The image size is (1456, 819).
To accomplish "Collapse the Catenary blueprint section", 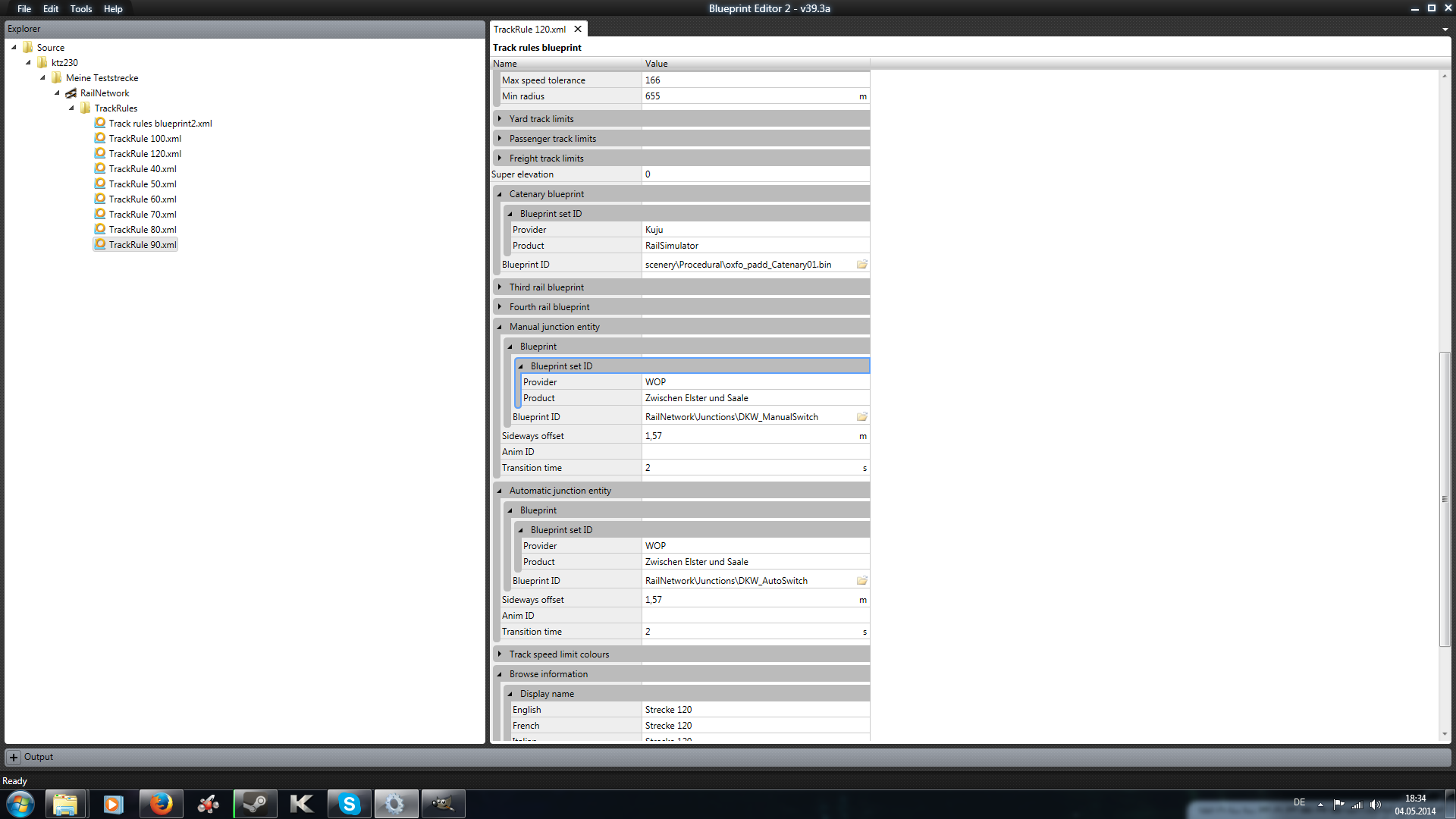I will click(x=500, y=194).
